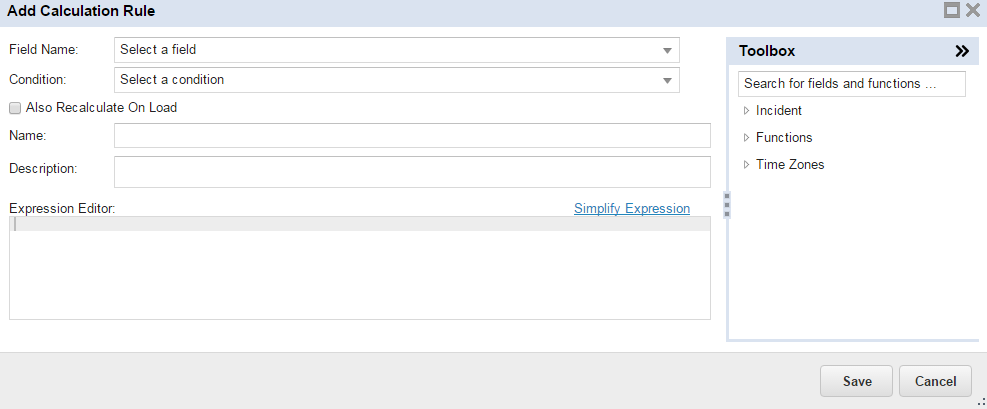Expand the Time Zones tree node
This screenshot has height=409, width=987.
746,165
